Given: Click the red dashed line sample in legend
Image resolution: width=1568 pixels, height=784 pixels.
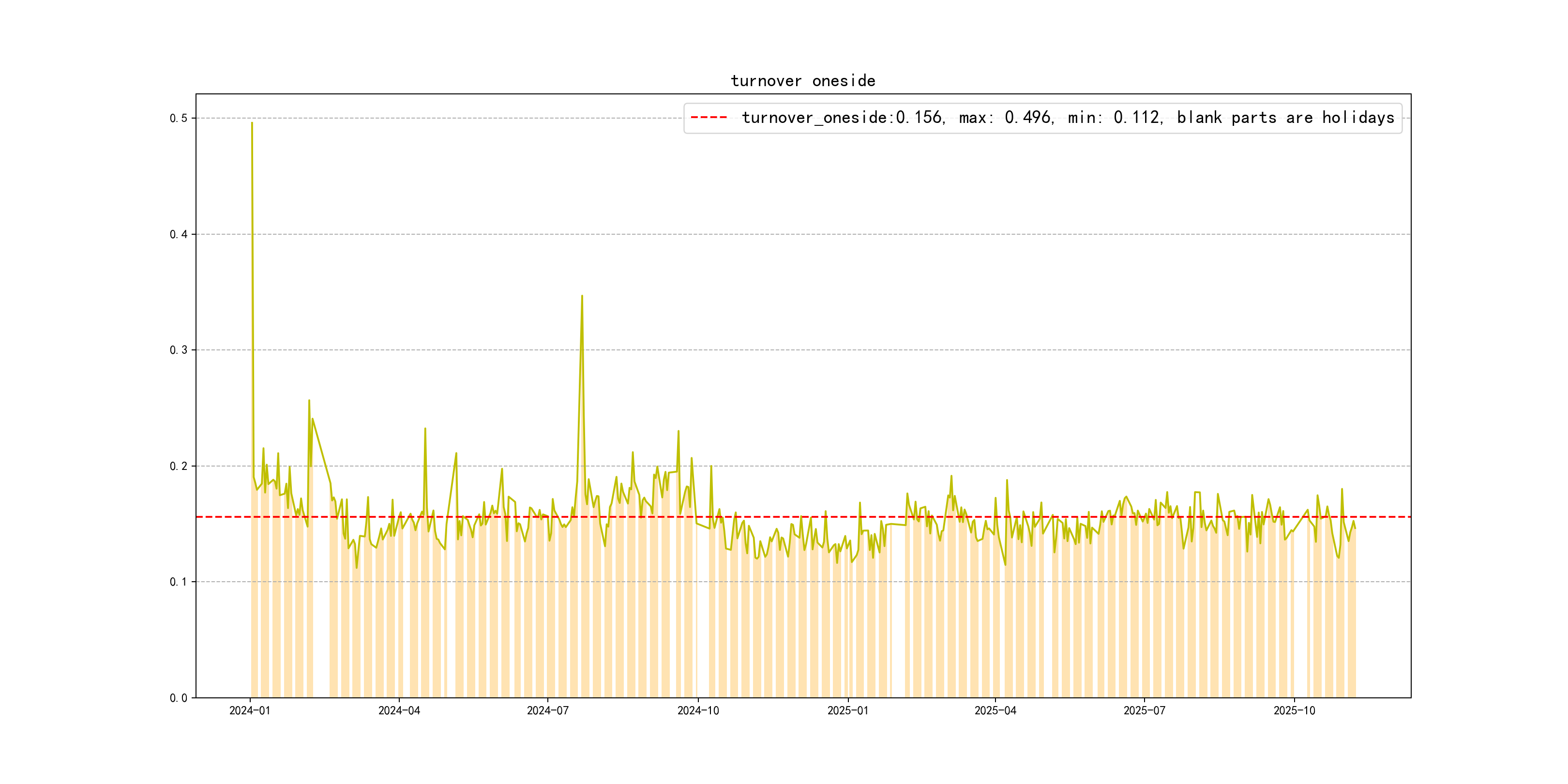Looking at the screenshot, I should click(x=709, y=118).
